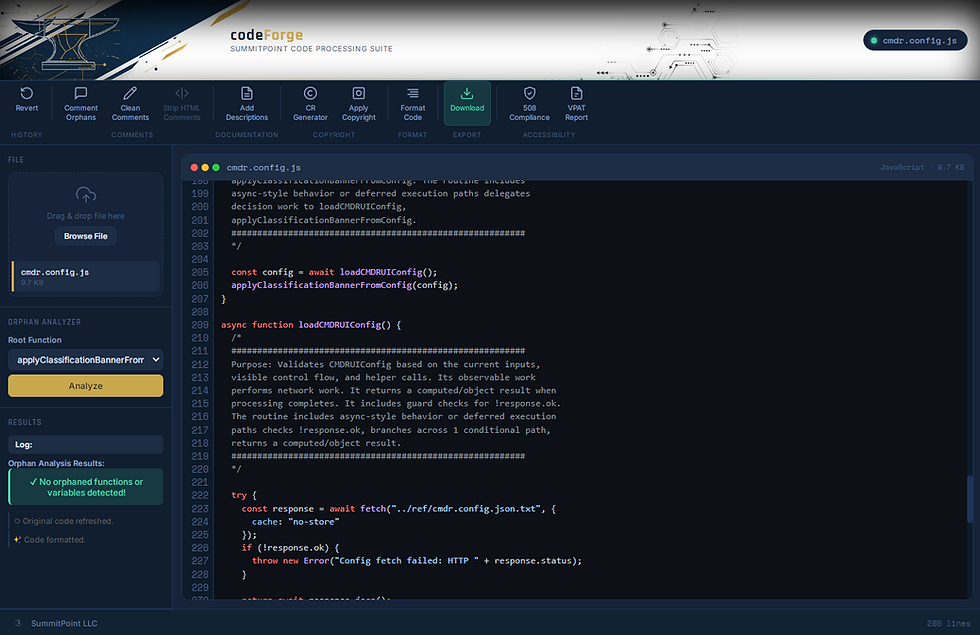Open the Root Function dropdown
Viewport: 980px width, 635px height.
[x=86, y=359]
